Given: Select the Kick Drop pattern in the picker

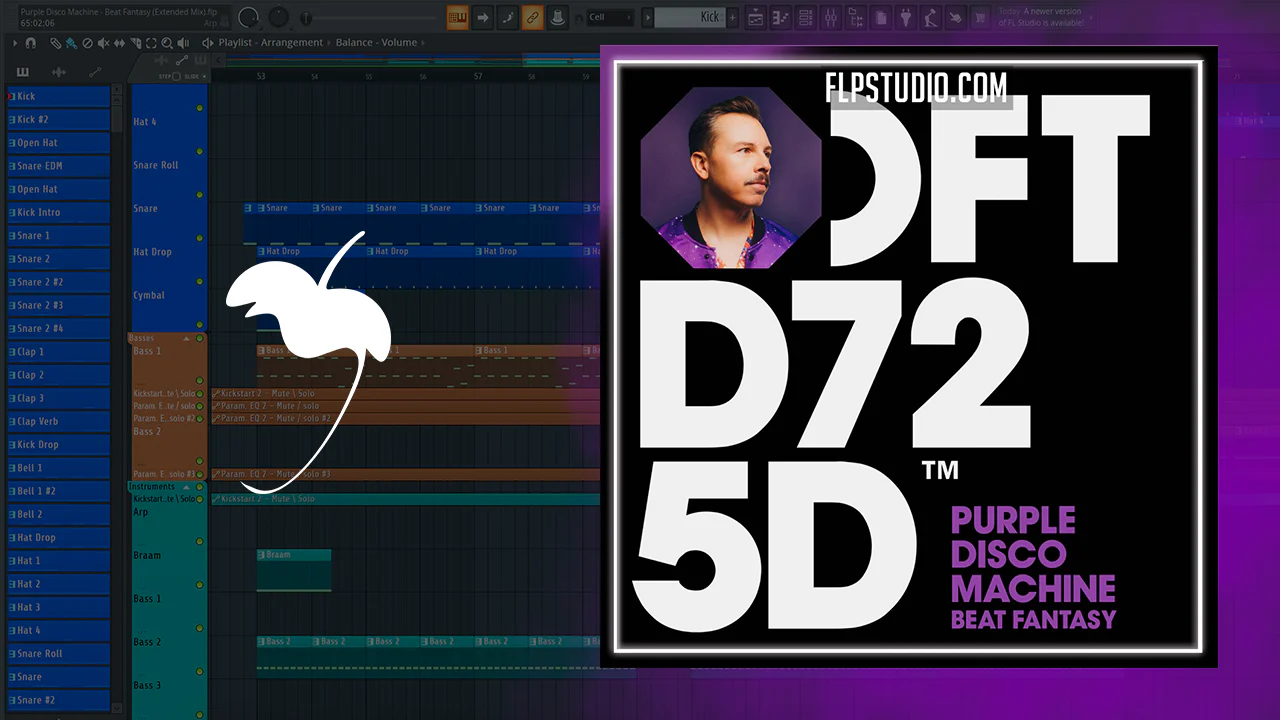Looking at the screenshot, I should 58,444.
